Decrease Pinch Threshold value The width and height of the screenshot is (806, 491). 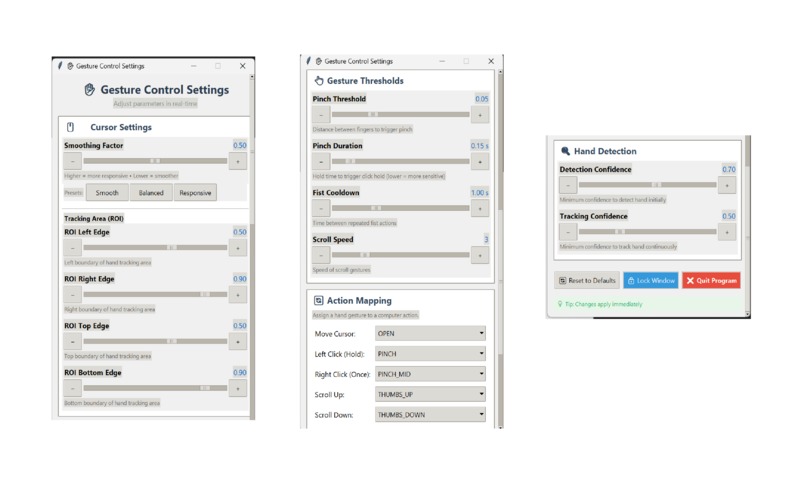point(321,115)
